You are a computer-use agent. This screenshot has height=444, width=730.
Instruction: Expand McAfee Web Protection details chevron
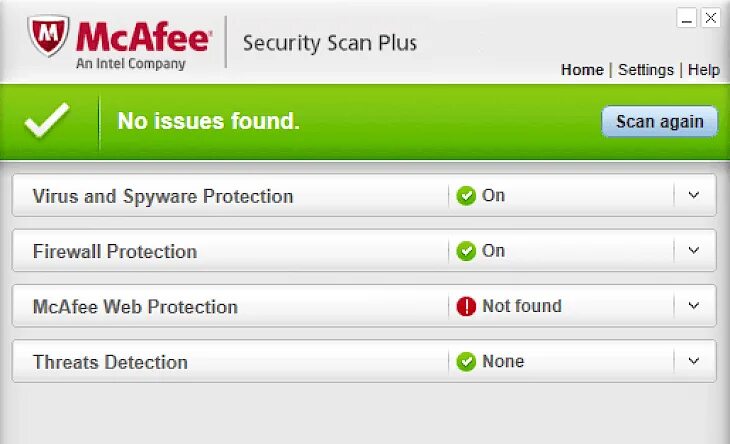coord(694,305)
